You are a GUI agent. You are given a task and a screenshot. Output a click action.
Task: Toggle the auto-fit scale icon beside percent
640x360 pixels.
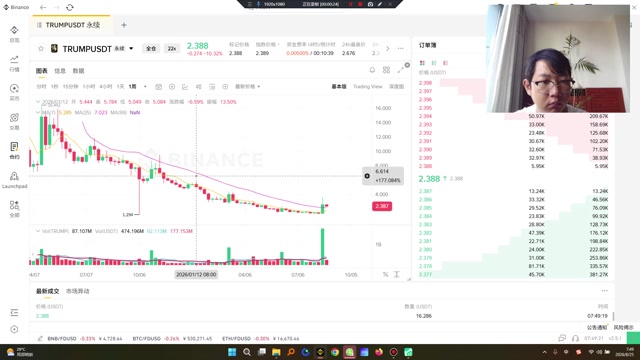coord(396,274)
